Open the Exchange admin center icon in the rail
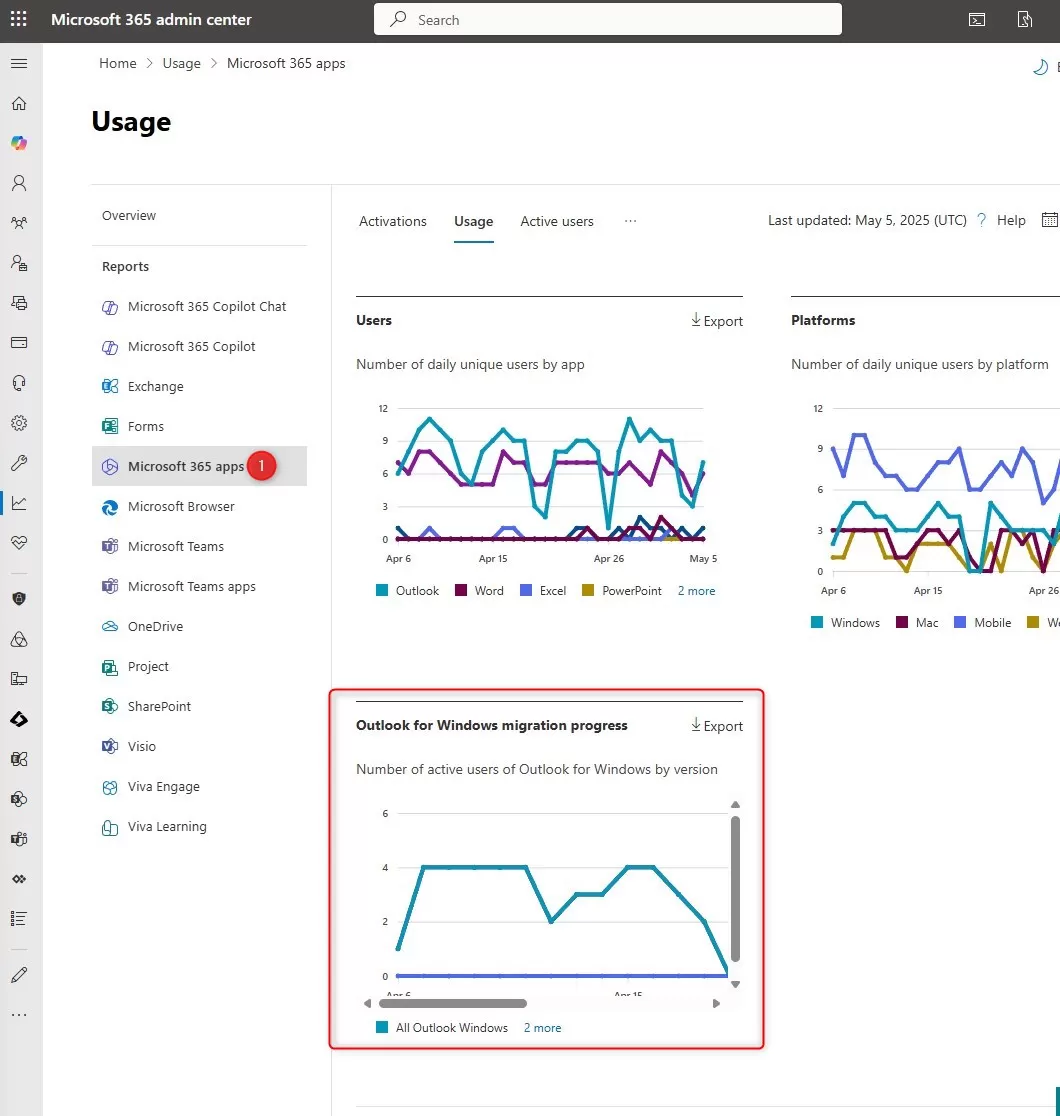Image resolution: width=1060 pixels, height=1116 pixels. tap(19, 759)
